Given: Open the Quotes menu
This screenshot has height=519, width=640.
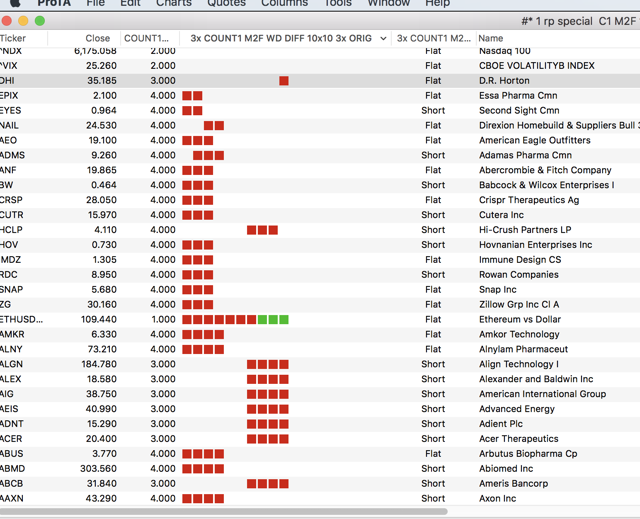Looking at the screenshot, I should coord(227,3).
